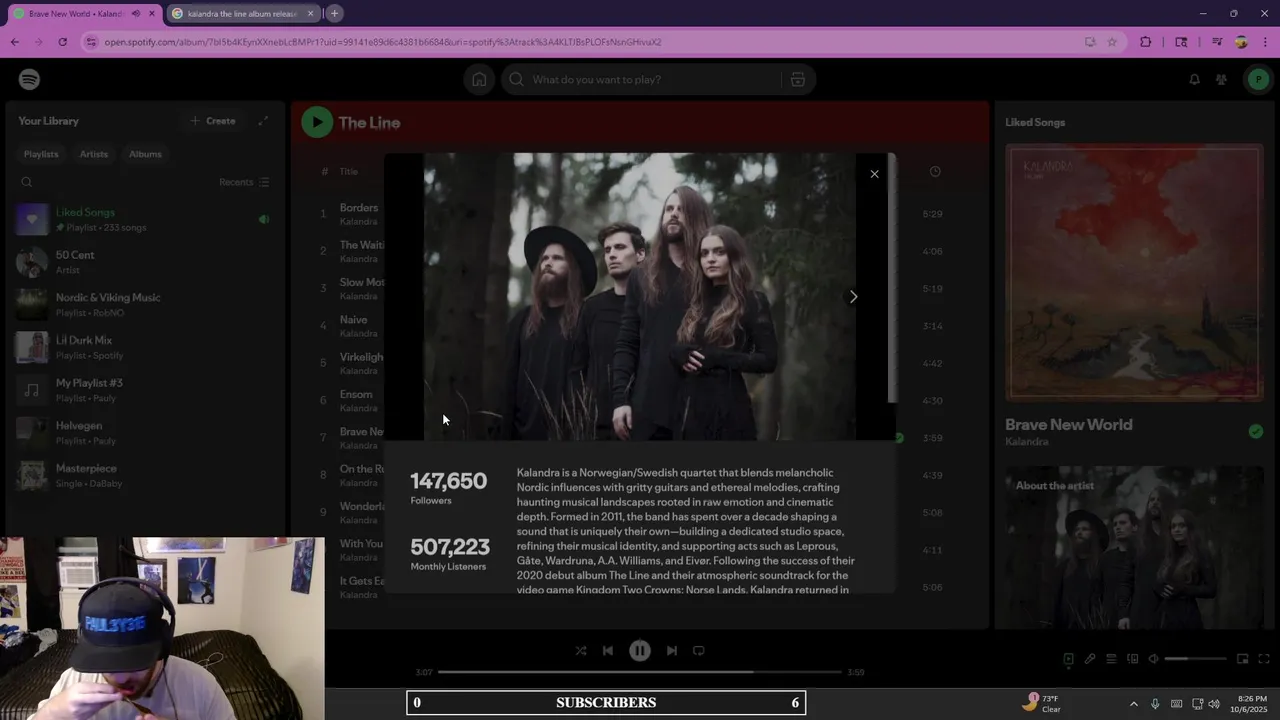Open Liked Songs playlist in library
This screenshot has width=1280, height=720.
143,219
